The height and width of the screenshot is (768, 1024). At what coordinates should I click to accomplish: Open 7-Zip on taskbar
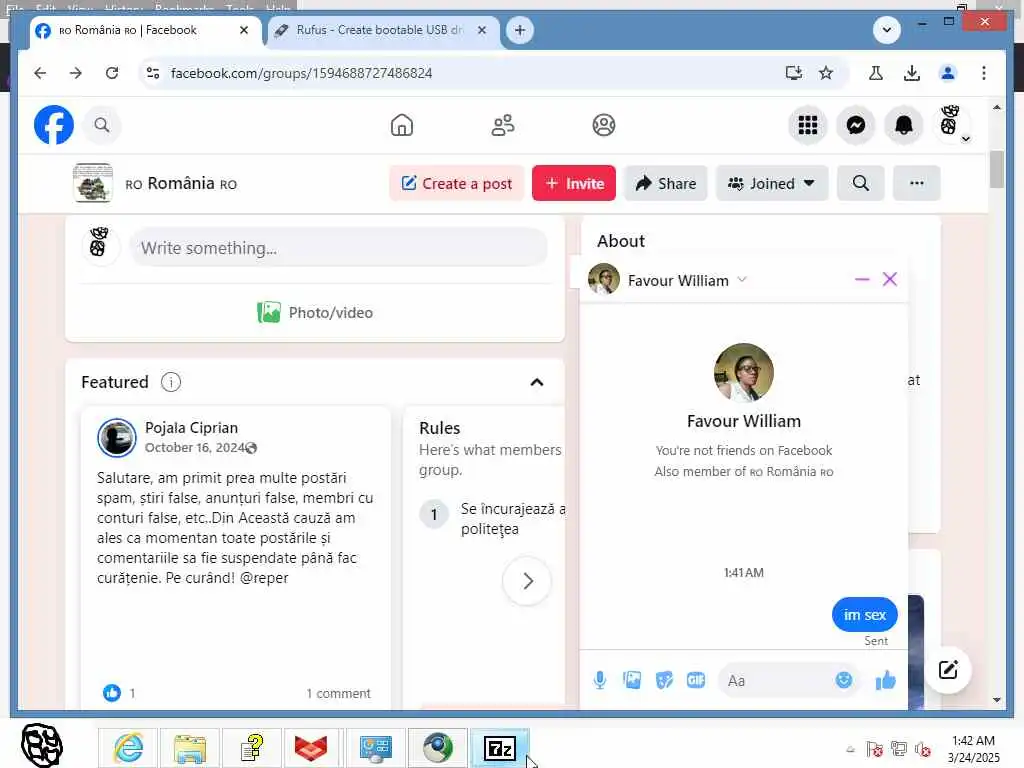click(500, 748)
